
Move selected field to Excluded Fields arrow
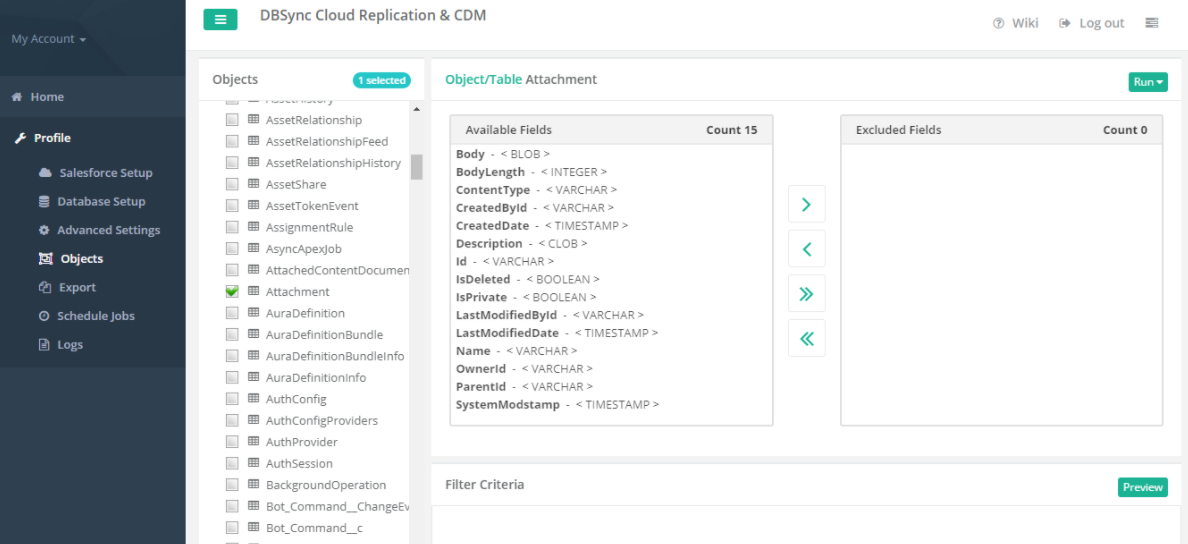point(806,206)
